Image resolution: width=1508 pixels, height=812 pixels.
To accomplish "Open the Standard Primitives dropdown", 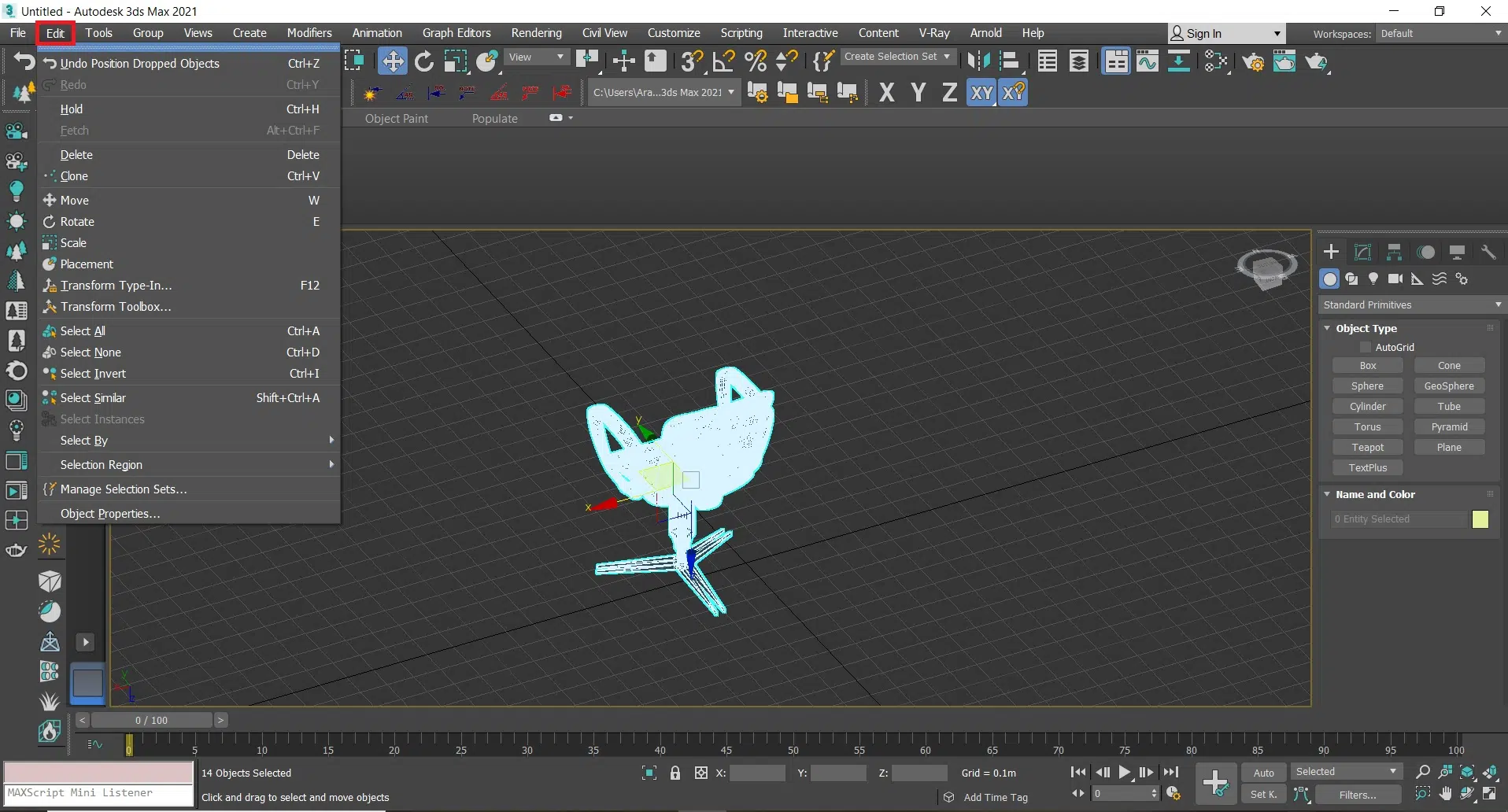I will (x=1410, y=304).
